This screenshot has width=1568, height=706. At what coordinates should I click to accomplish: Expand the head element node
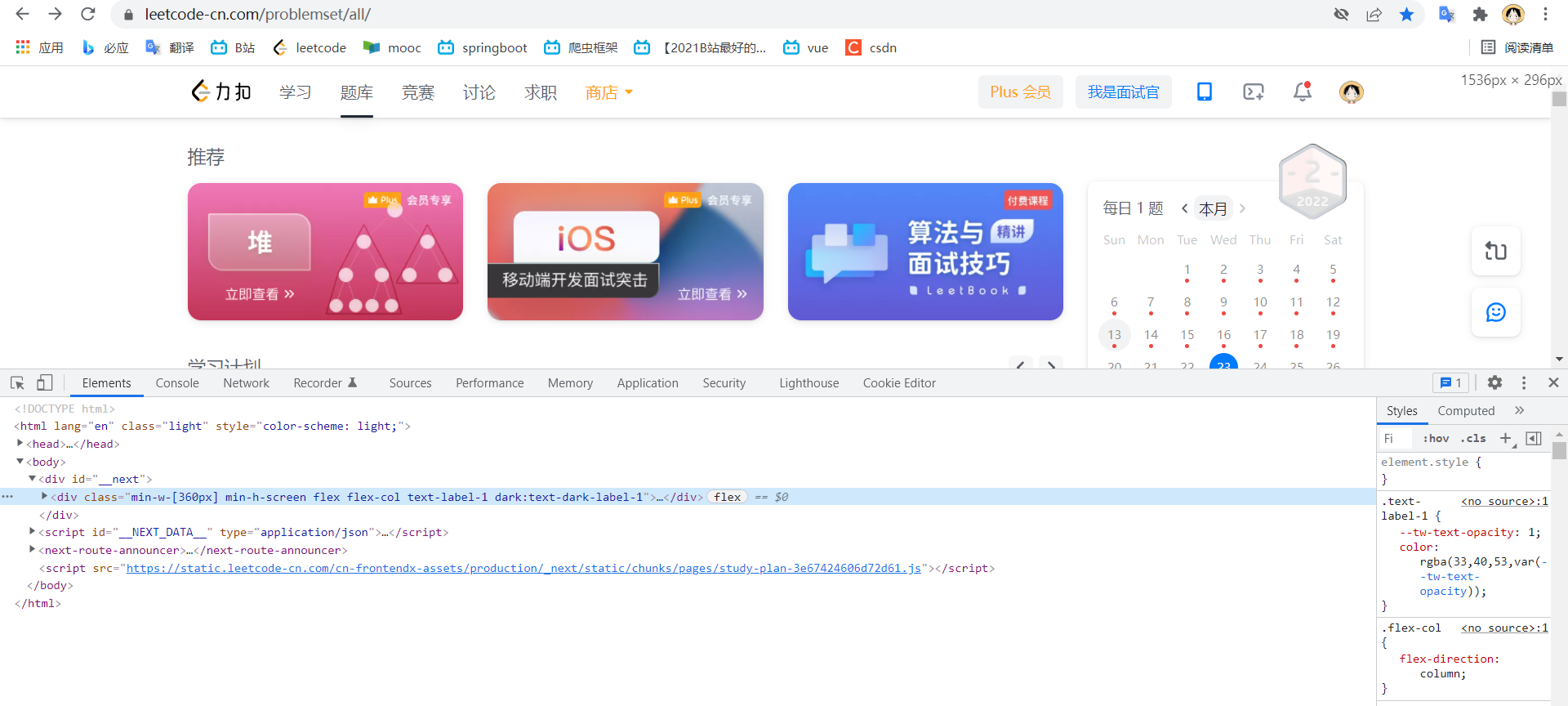20,443
